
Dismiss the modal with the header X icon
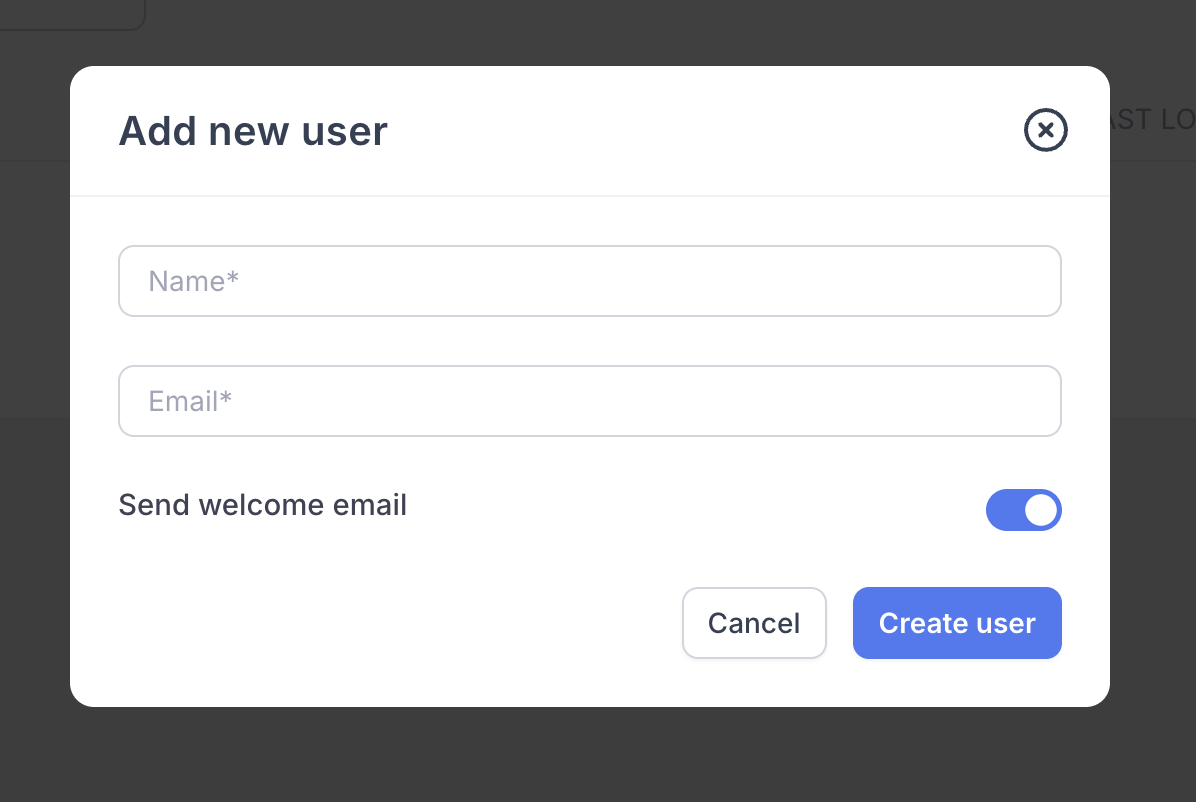[1046, 130]
